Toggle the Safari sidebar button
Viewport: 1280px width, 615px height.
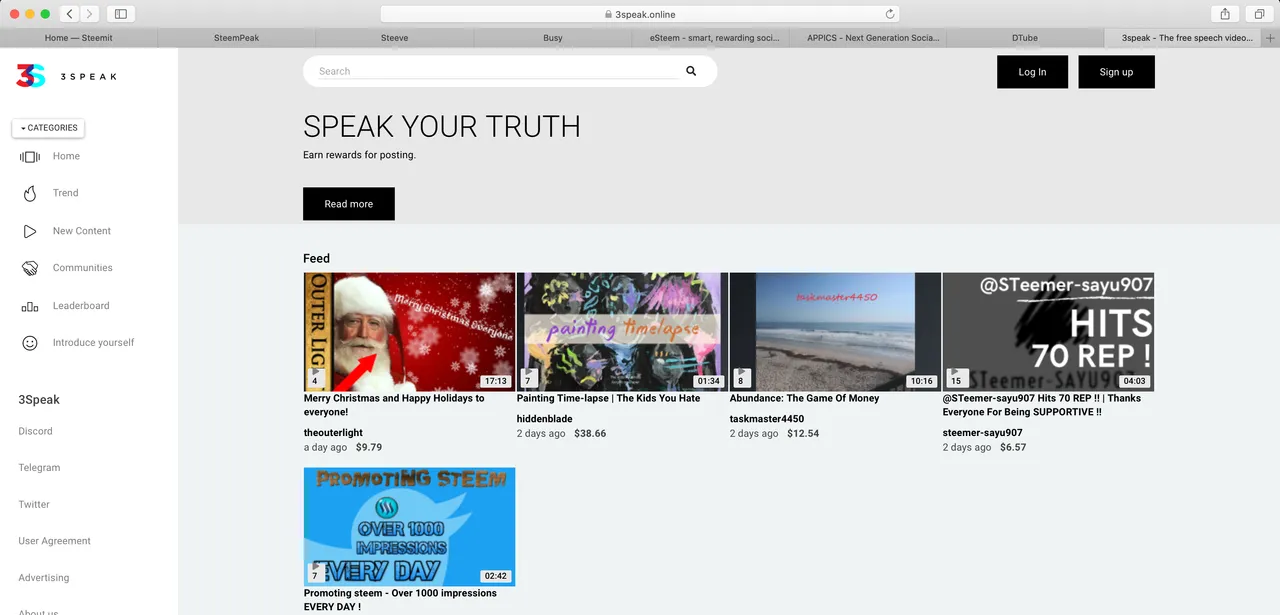[121, 14]
